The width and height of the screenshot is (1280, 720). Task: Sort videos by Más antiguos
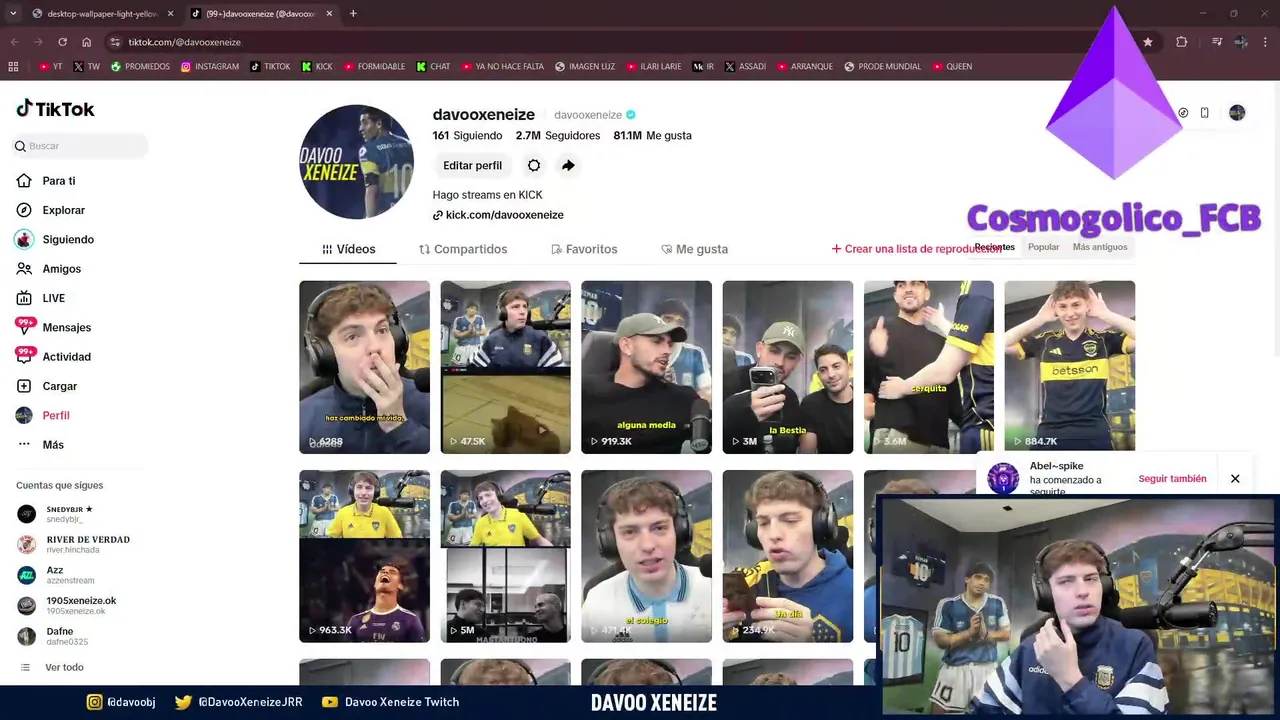click(1100, 247)
